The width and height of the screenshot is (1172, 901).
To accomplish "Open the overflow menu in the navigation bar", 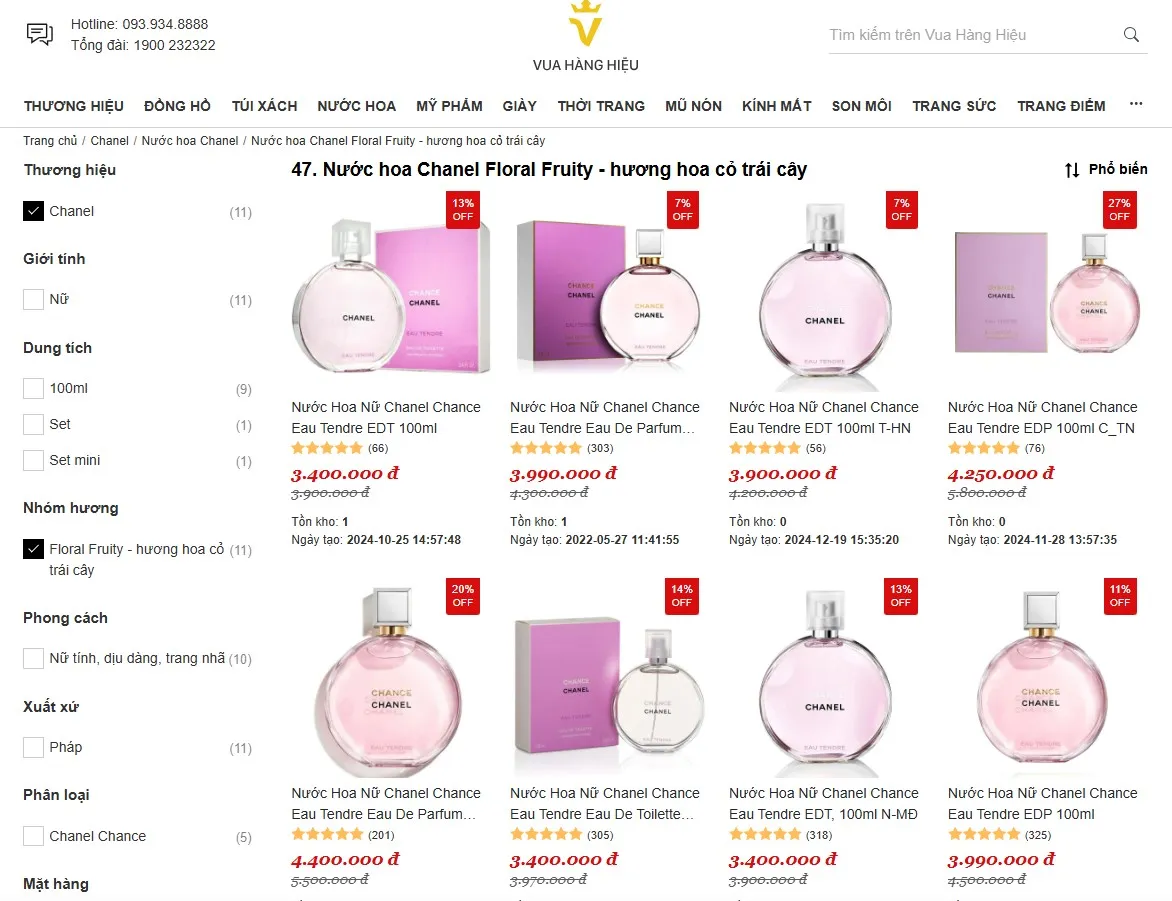I will click(x=1135, y=105).
